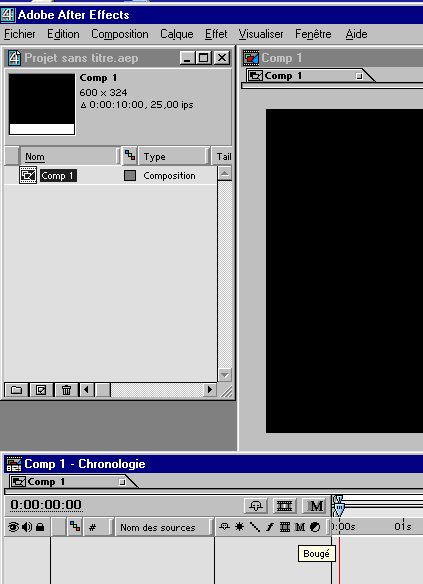Click the project list scroll-down arrow
Screen dimensions: 423x584
coord(225,375)
